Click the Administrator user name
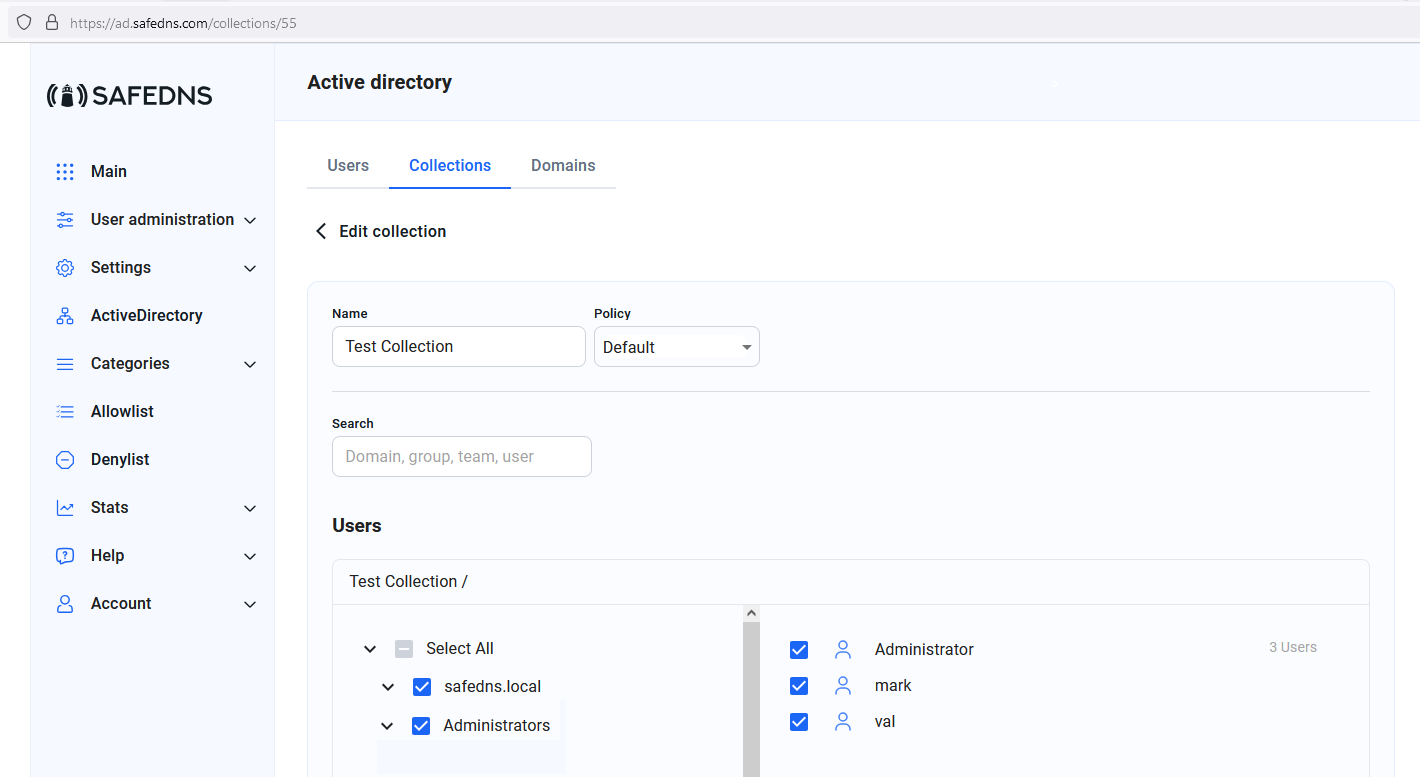1420x777 pixels. coord(924,650)
